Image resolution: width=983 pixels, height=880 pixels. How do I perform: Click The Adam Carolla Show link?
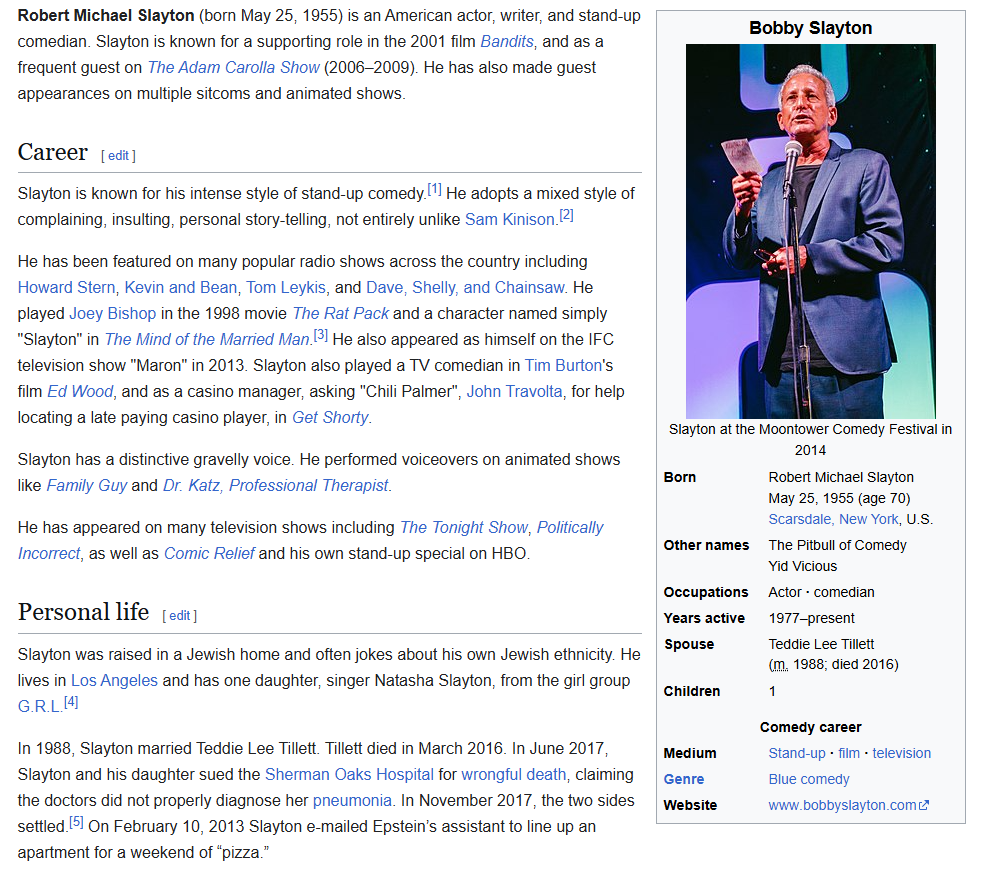point(233,68)
